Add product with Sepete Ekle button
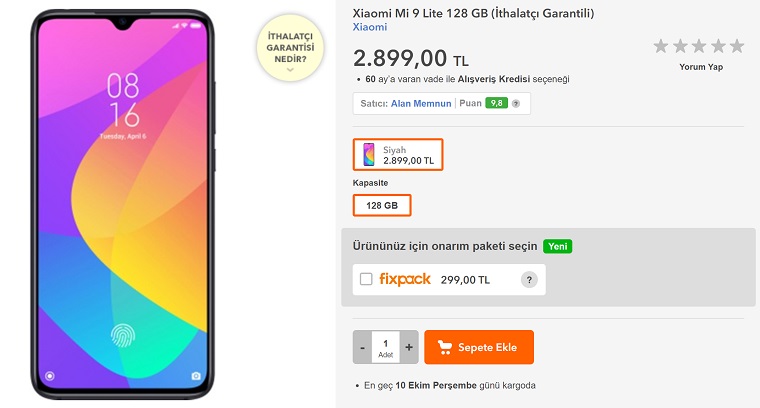The width and height of the screenshot is (760, 408). pyautogui.click(x=479, y=347)
